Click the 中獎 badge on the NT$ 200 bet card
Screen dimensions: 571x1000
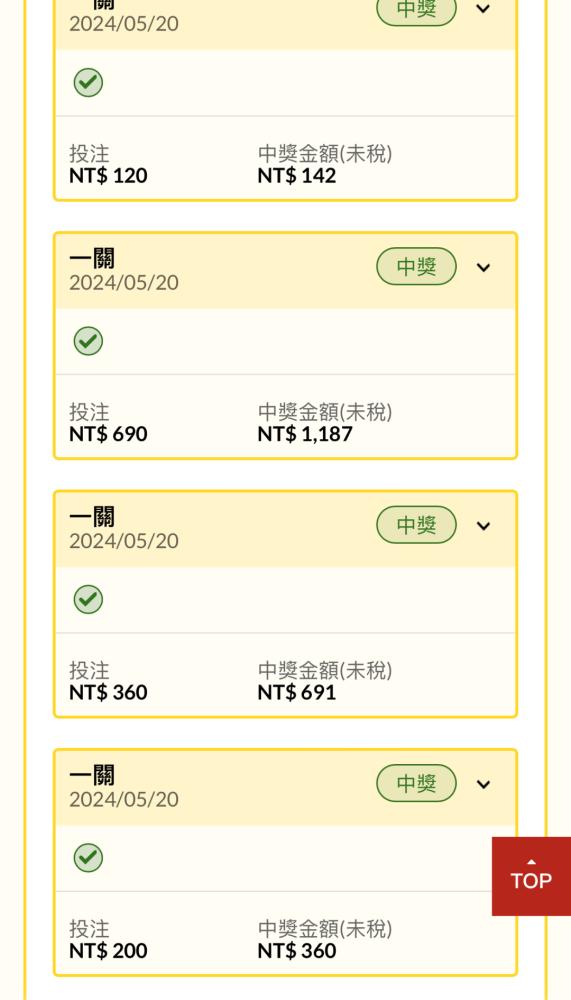(x=417, y=783)
